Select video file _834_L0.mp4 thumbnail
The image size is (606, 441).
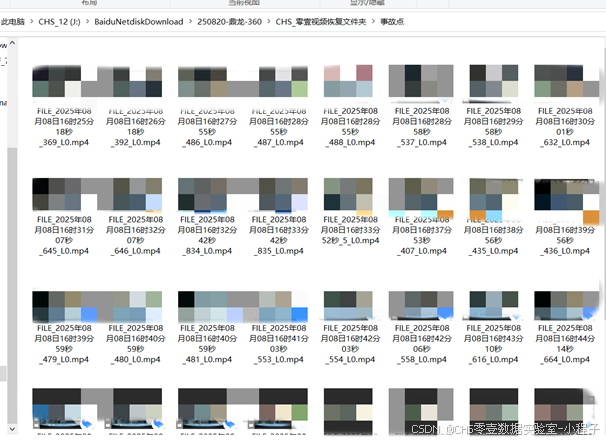tap(202, 194)
